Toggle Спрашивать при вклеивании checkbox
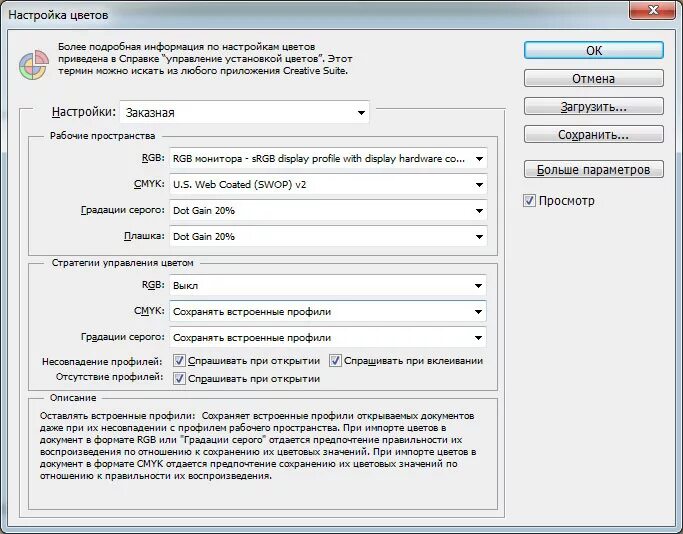 click(x=335, y=361)
